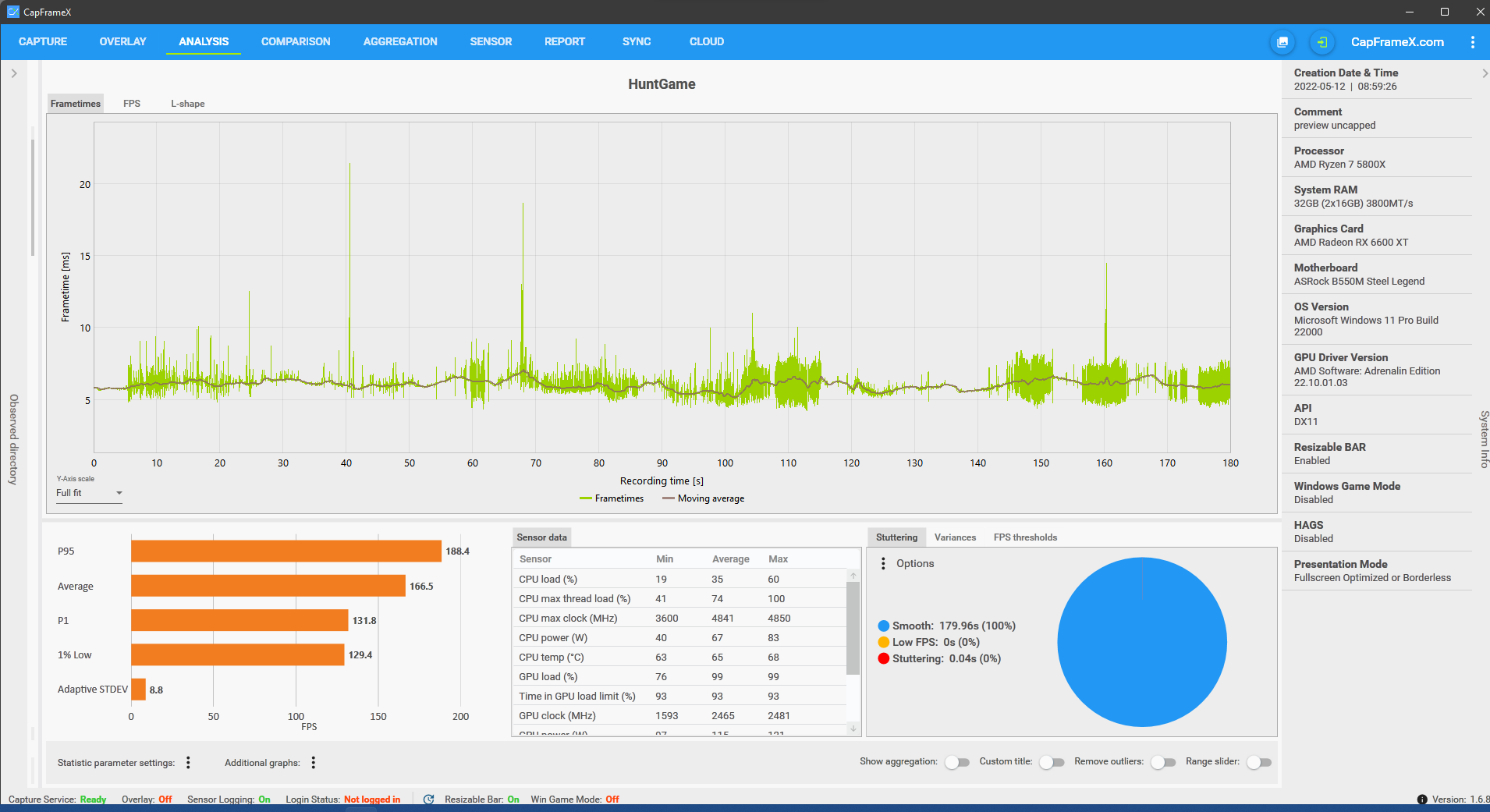Screen dimensions: 1490x812
Task: Open Statistic parameter settings three-dot menu
Action: [188, 762]
